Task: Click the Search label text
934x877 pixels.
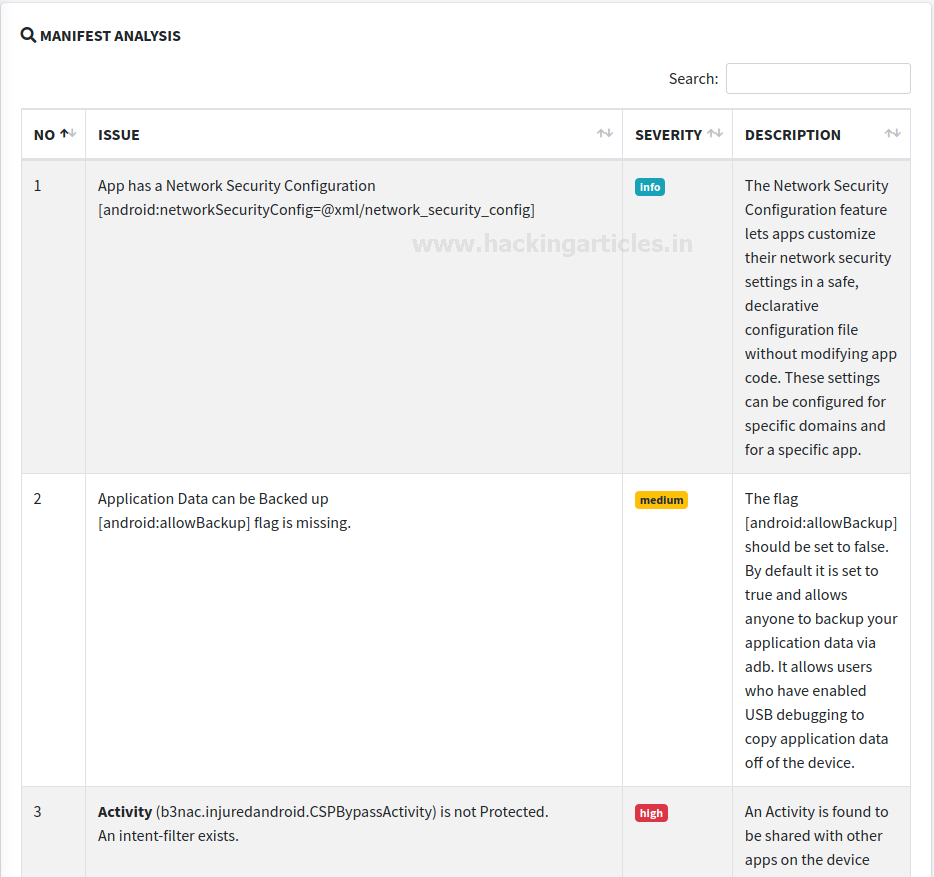Action: pos(693,79)
